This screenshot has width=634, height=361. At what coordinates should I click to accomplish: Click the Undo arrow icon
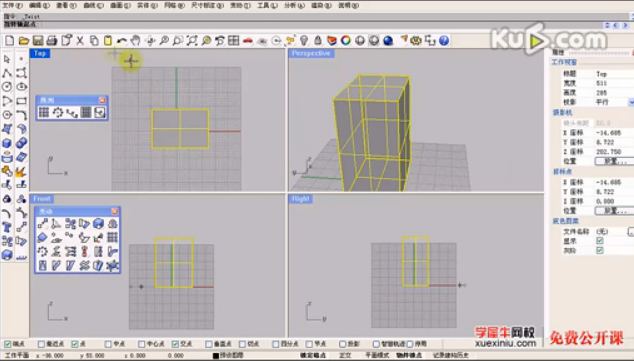(122, 40)
